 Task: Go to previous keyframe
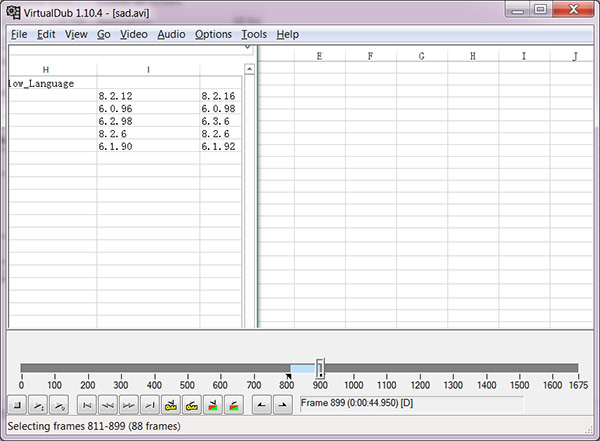coord(171,405)
